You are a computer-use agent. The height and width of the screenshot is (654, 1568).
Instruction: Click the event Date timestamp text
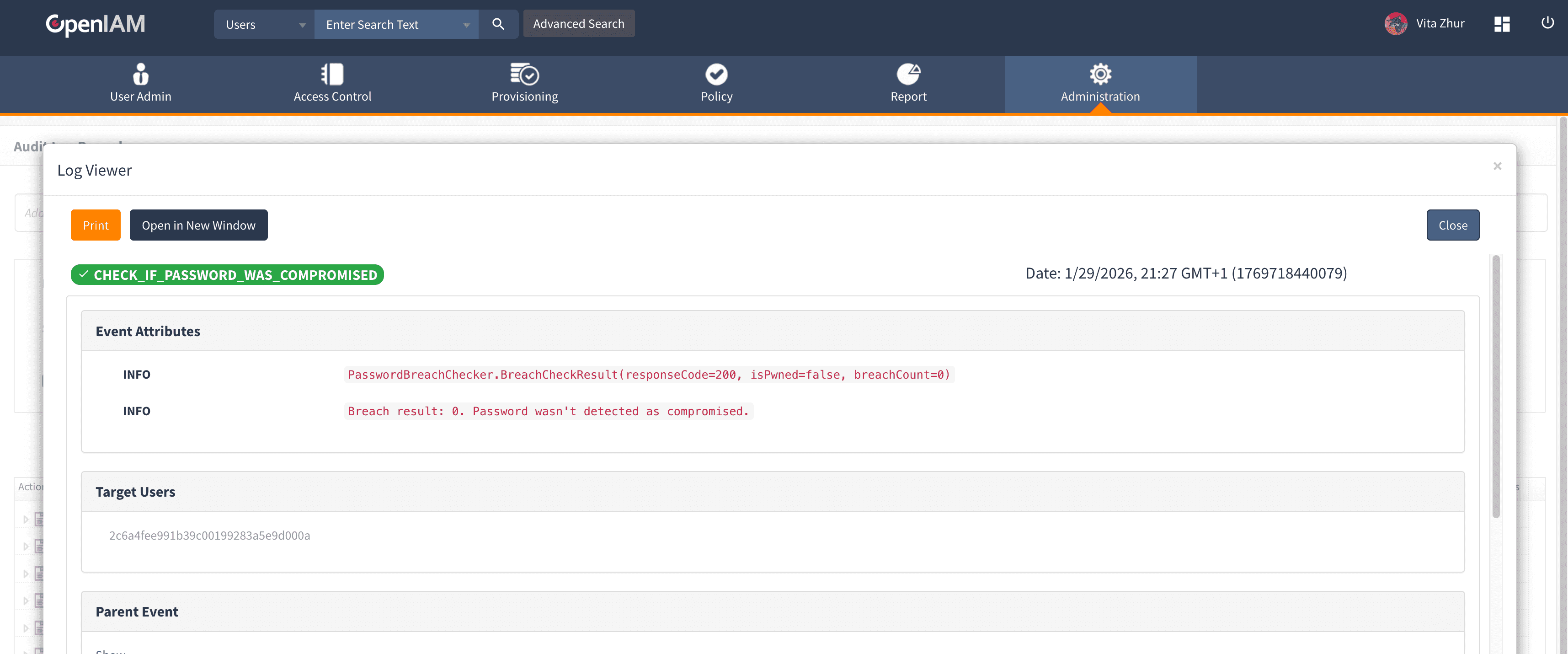coord(1186,273)
